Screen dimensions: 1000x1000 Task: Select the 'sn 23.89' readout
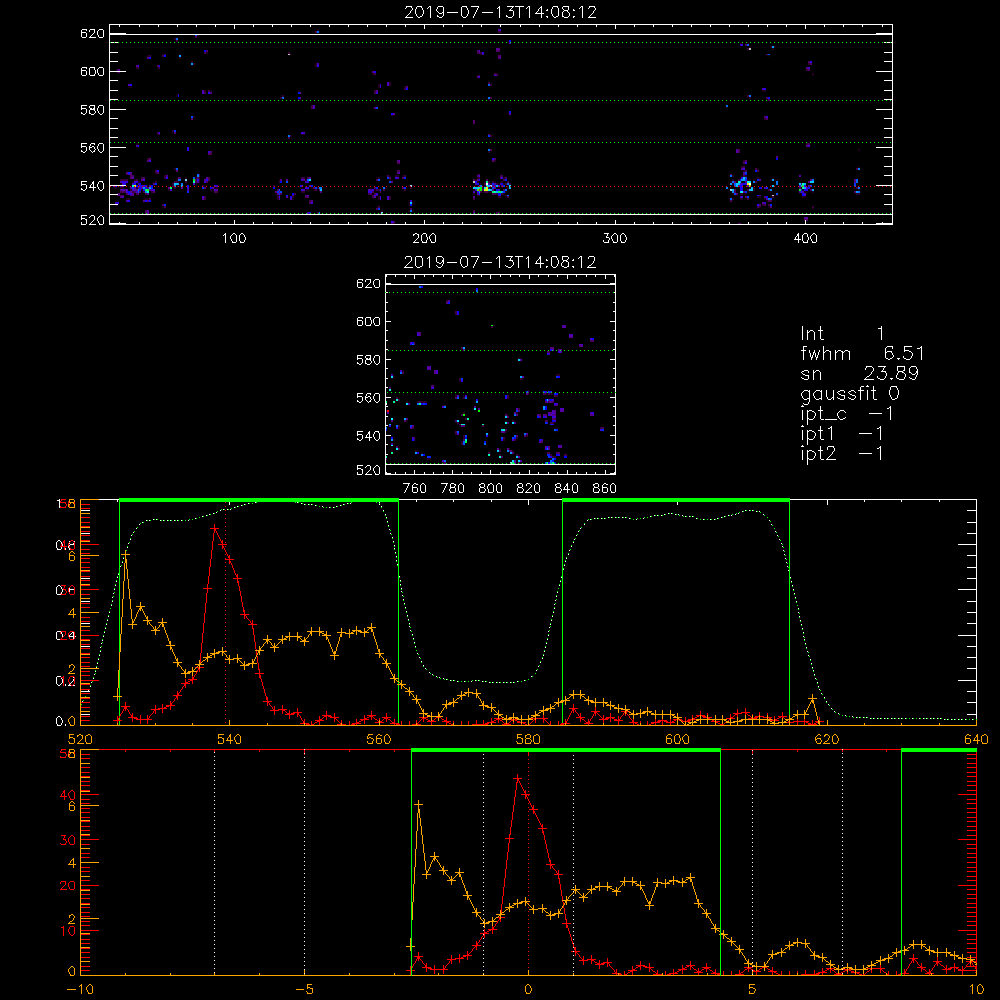[x=859, y=373]
